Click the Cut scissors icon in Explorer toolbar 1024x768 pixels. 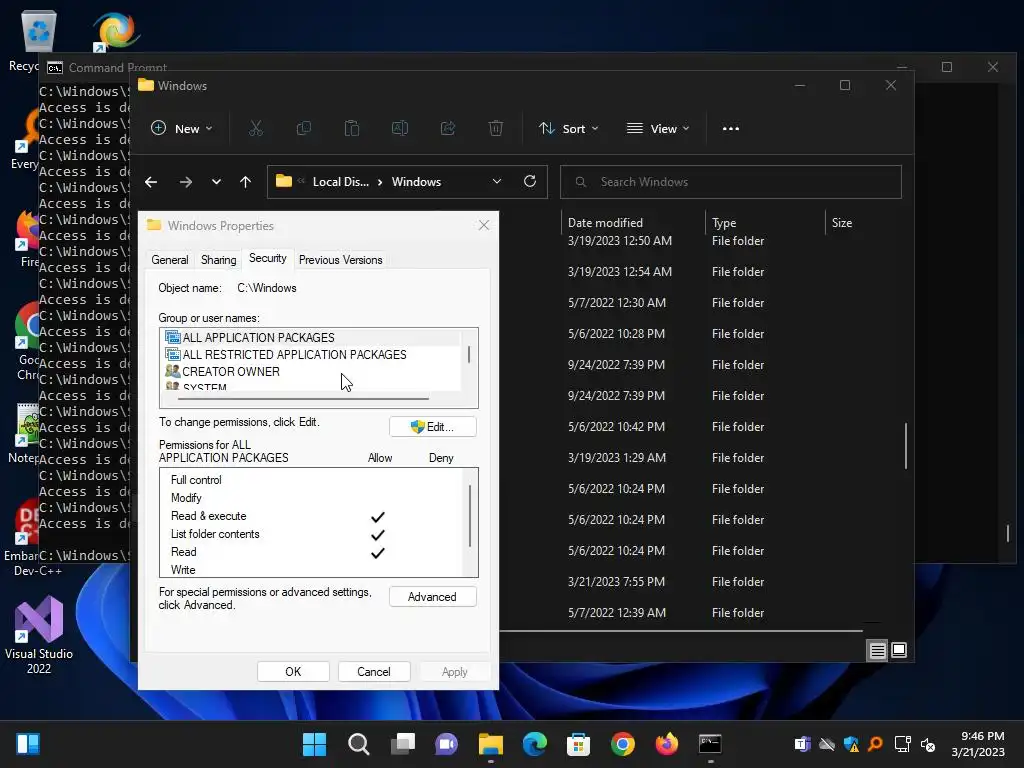(255, 129)
